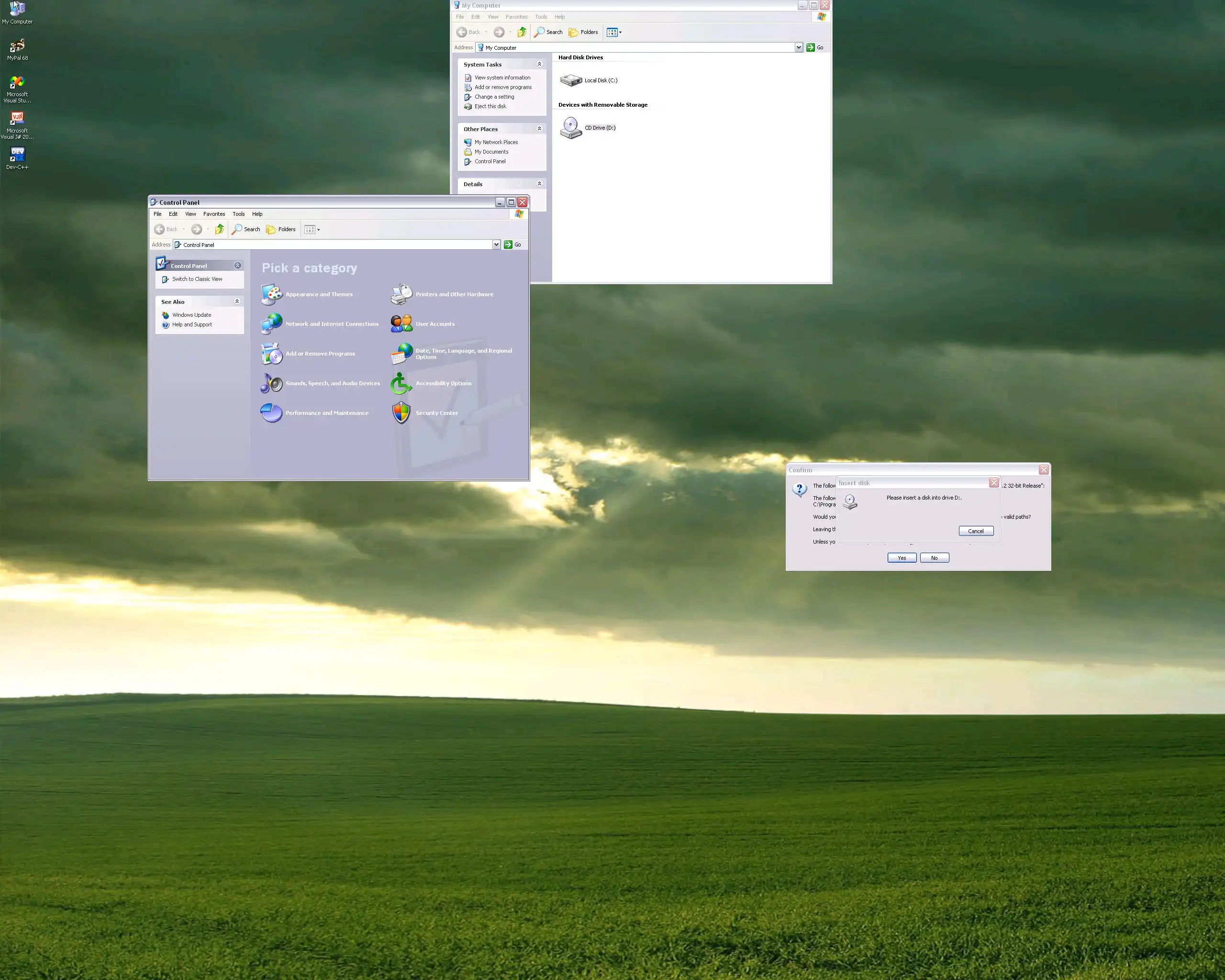Open the Tools menu in Control Panel

(239, 214)
